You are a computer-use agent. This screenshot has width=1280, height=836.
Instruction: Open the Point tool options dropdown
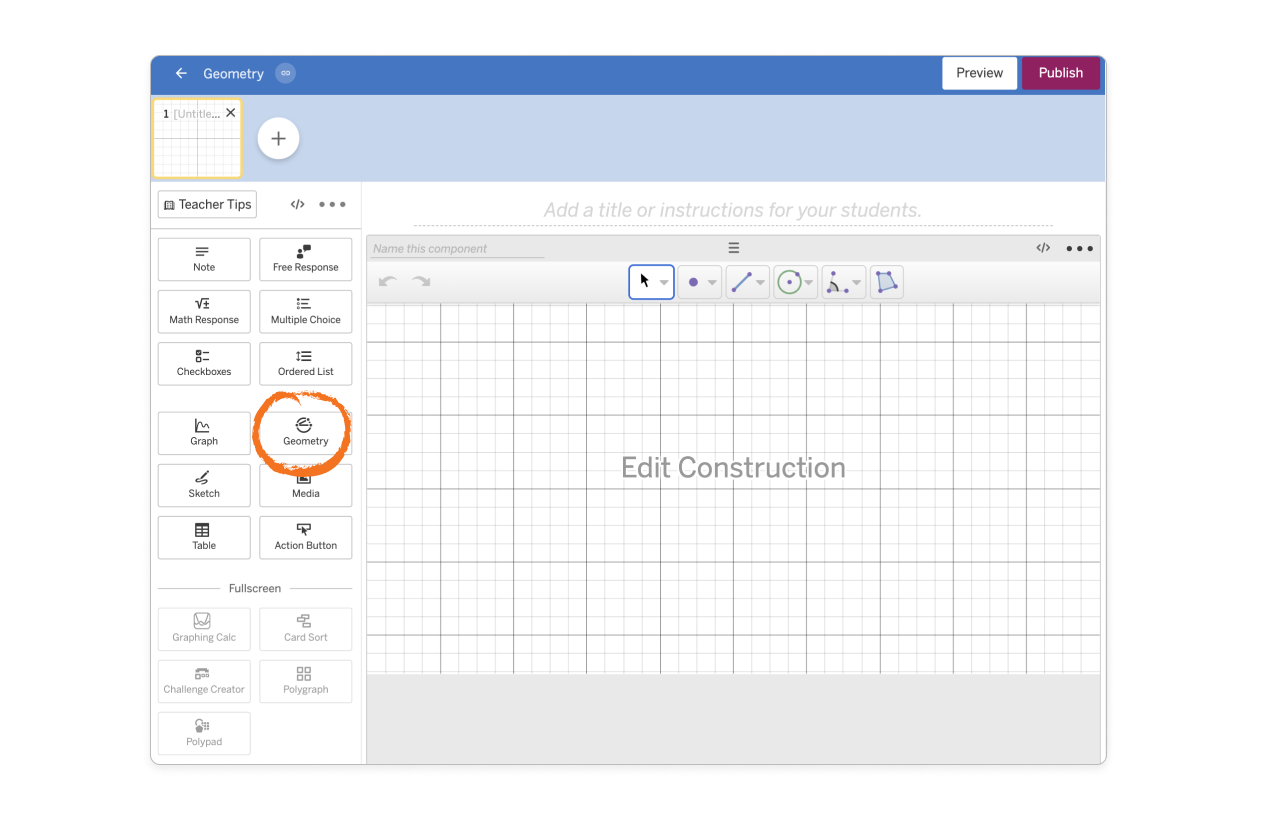[711, 281]
